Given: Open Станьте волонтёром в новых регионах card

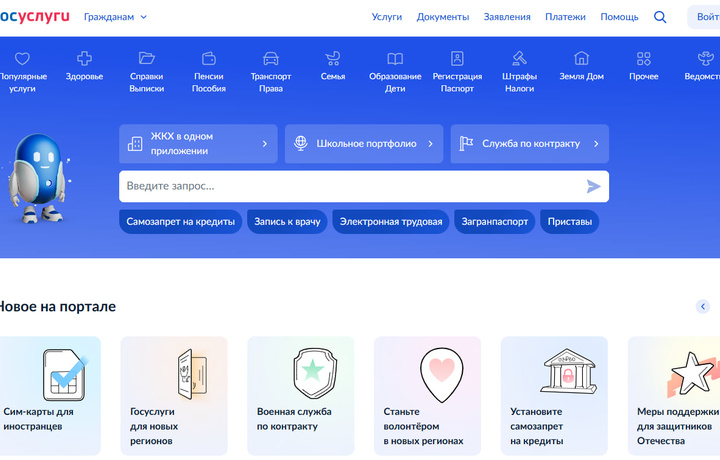Looking at the screenshot, I should [428, 396].
